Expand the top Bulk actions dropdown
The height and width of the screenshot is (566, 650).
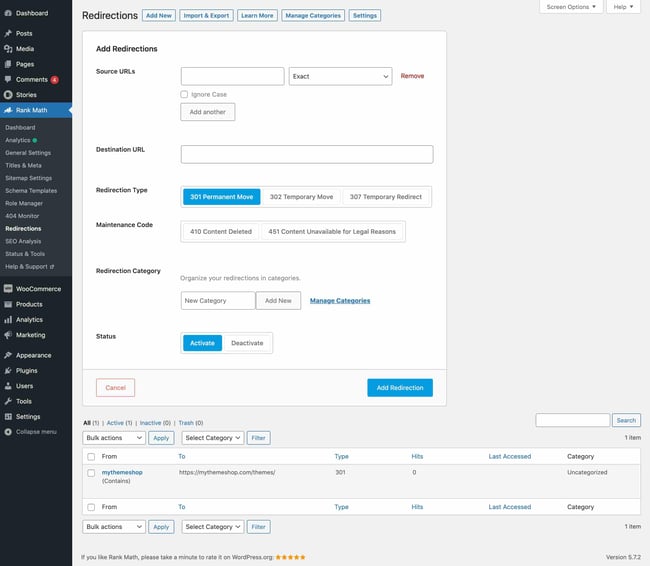click(113, 438)
